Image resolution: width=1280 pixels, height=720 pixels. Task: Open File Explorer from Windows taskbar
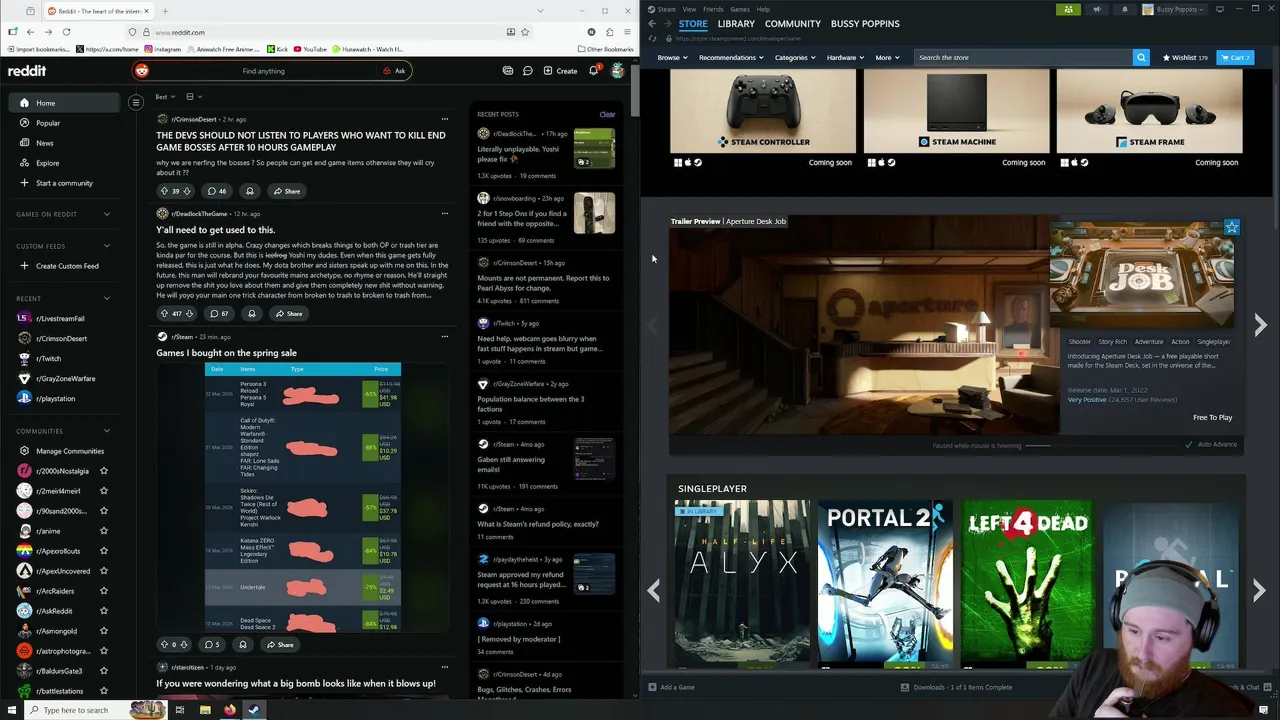click(x=205, y=710)
